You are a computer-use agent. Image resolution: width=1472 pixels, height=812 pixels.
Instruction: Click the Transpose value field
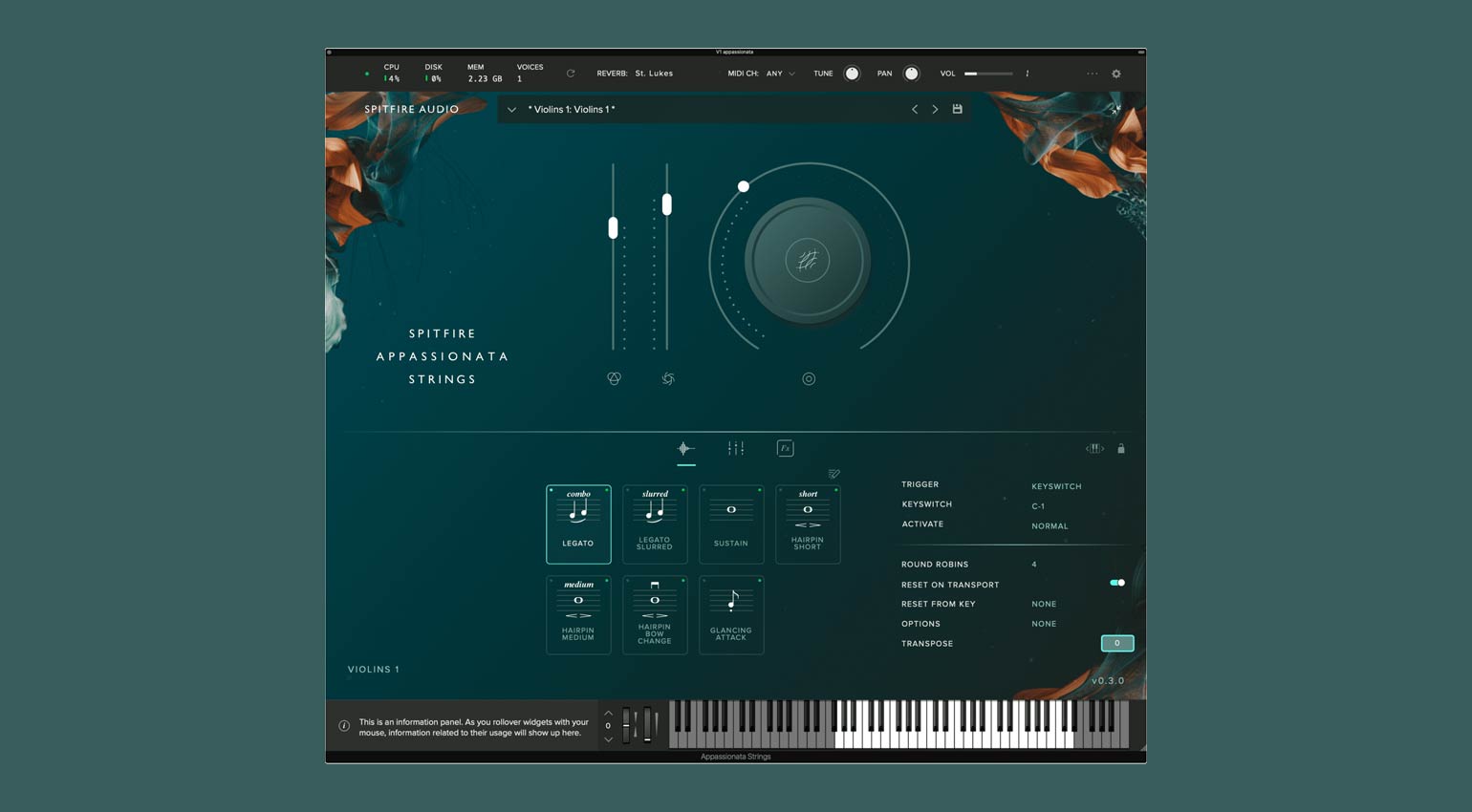[x=1116, y=643]
